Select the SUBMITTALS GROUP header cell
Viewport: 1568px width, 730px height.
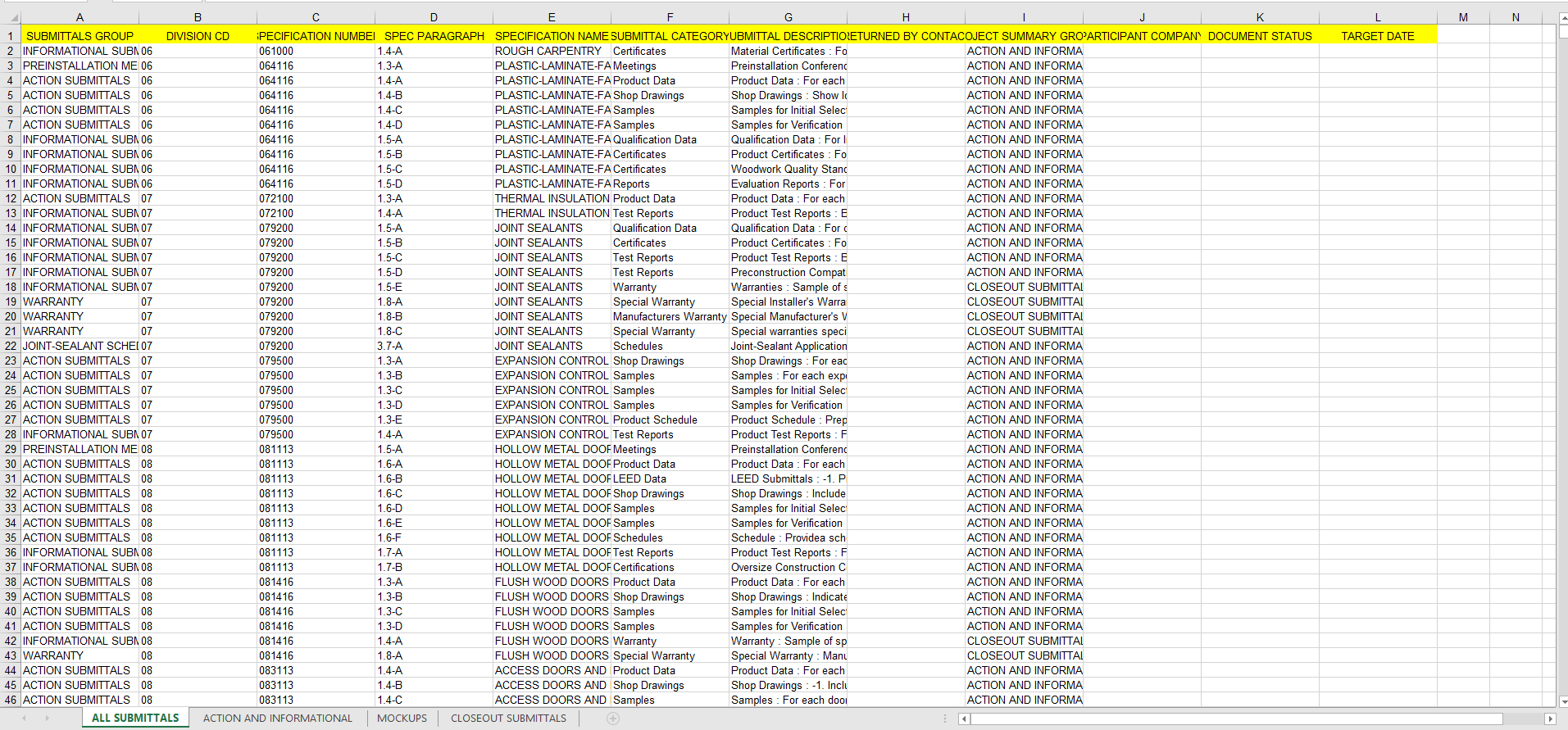(80, 36)
